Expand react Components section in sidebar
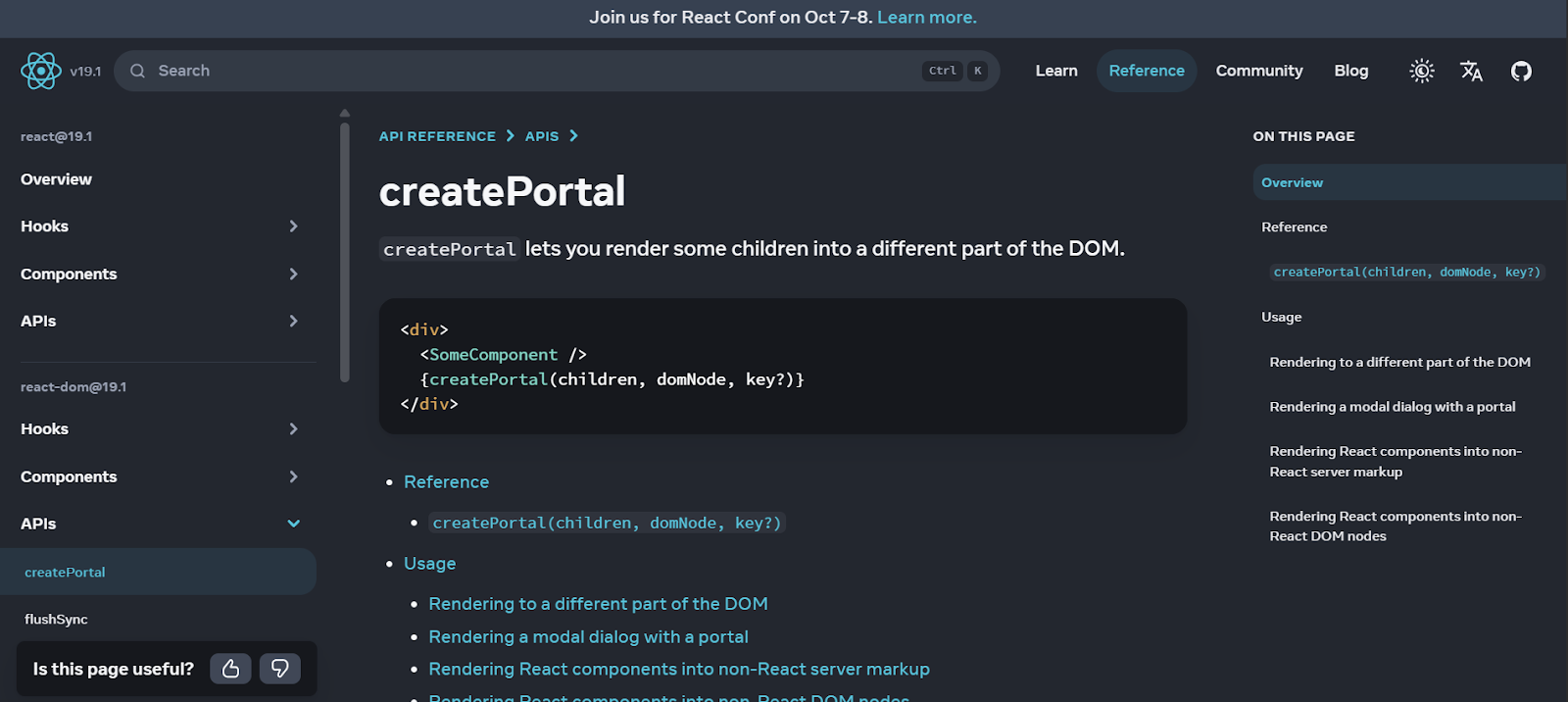The height and width of the screenshot is (702, 1568). coord(293,275)
